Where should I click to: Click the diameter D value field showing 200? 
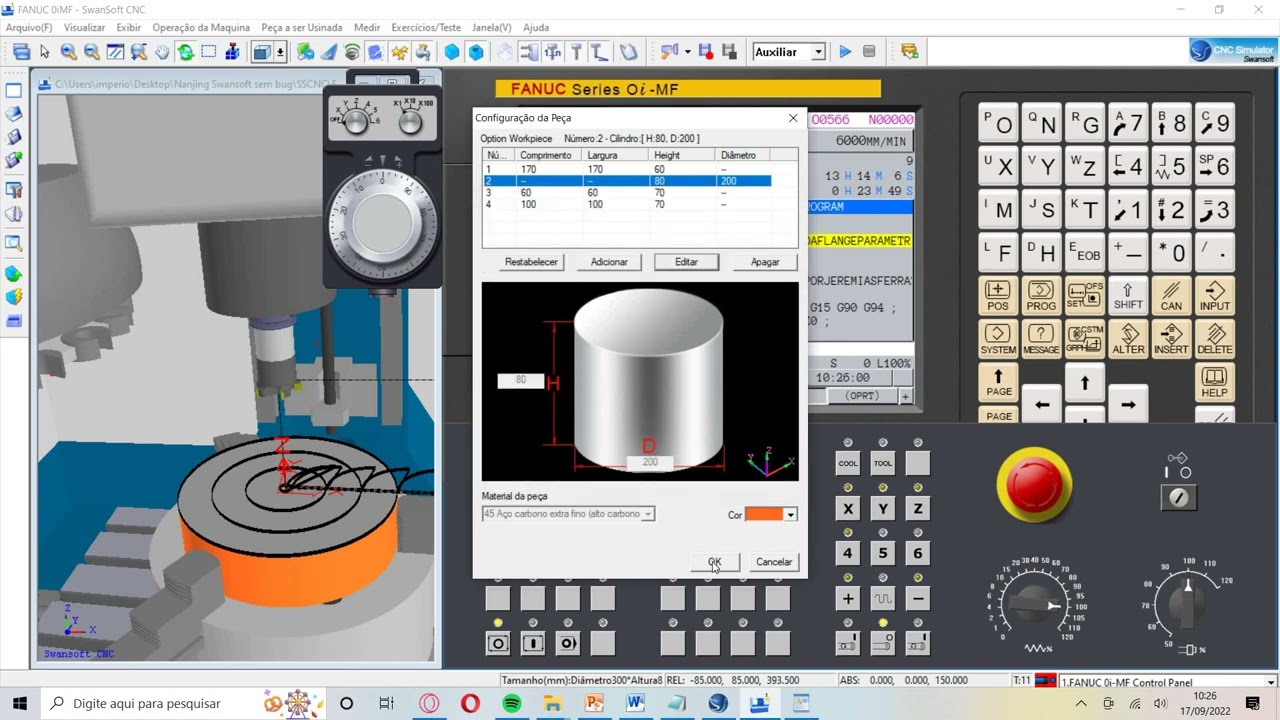(650, 462)
